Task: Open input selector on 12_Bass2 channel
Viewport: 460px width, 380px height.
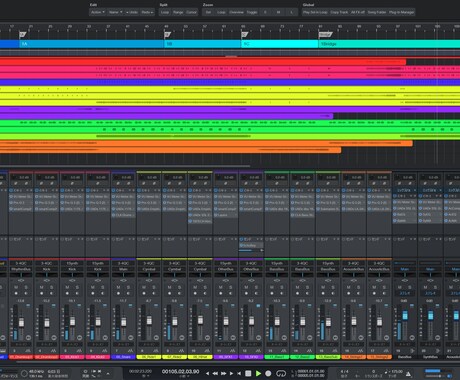Action: point(302,263)
